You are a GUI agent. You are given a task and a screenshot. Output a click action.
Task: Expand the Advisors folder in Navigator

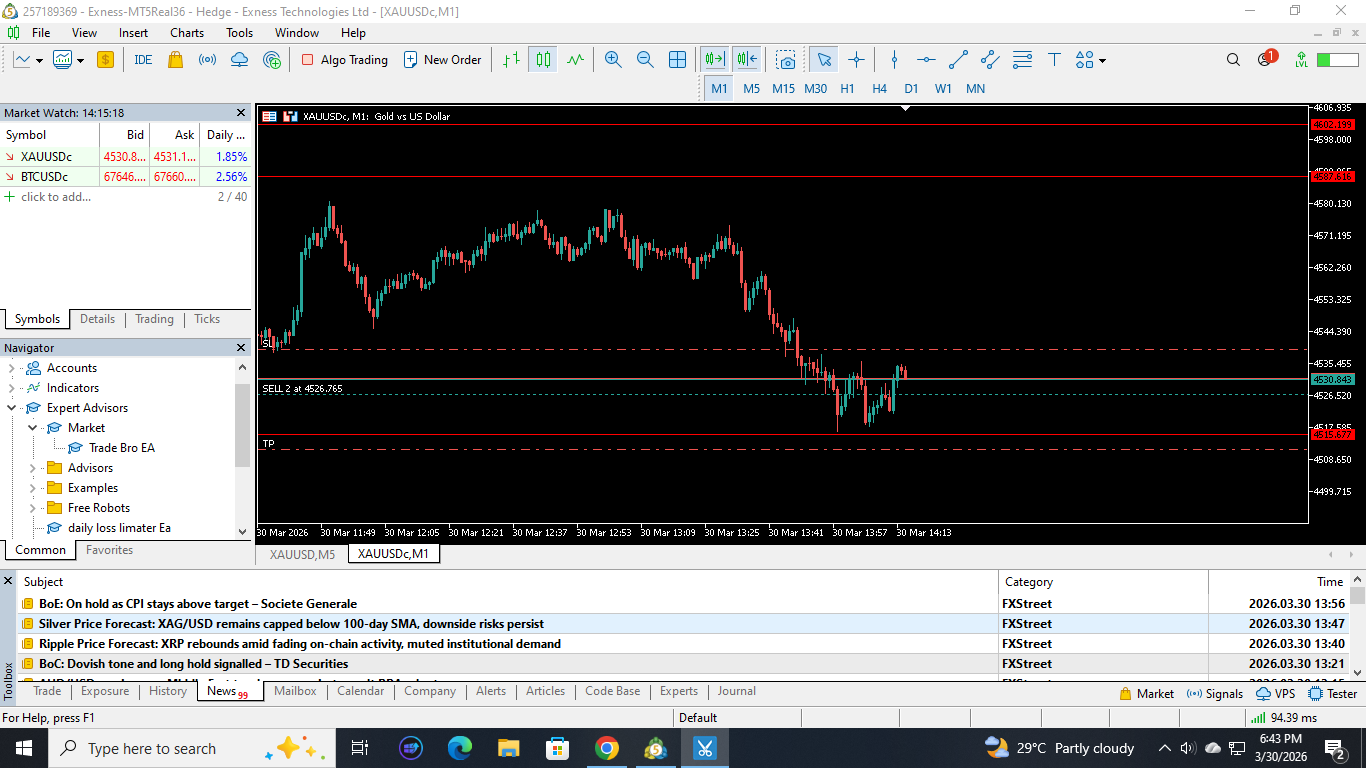tap(32, 468)
